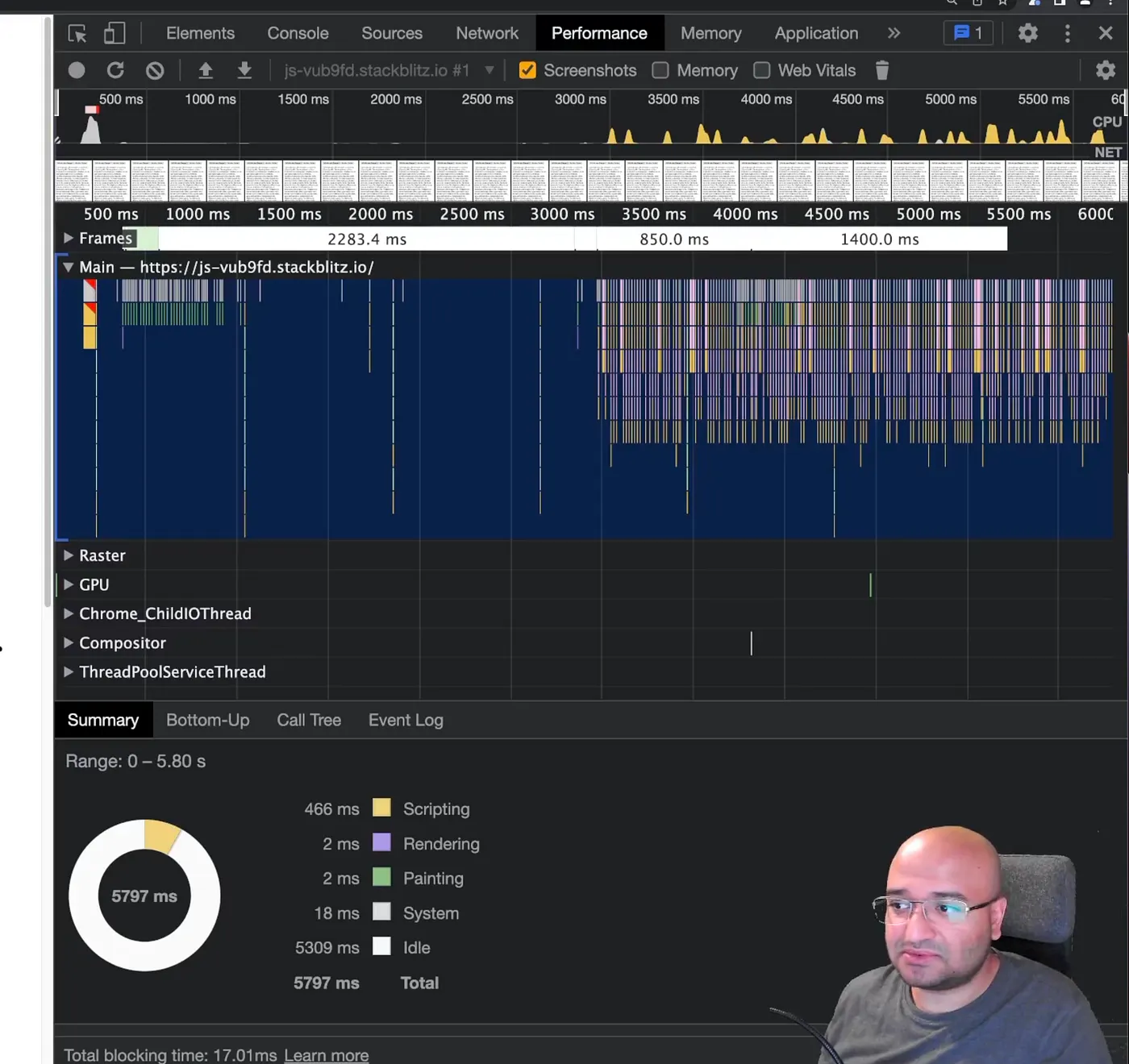
Task: Click the trash collect garbage icon
Action: 882,71
